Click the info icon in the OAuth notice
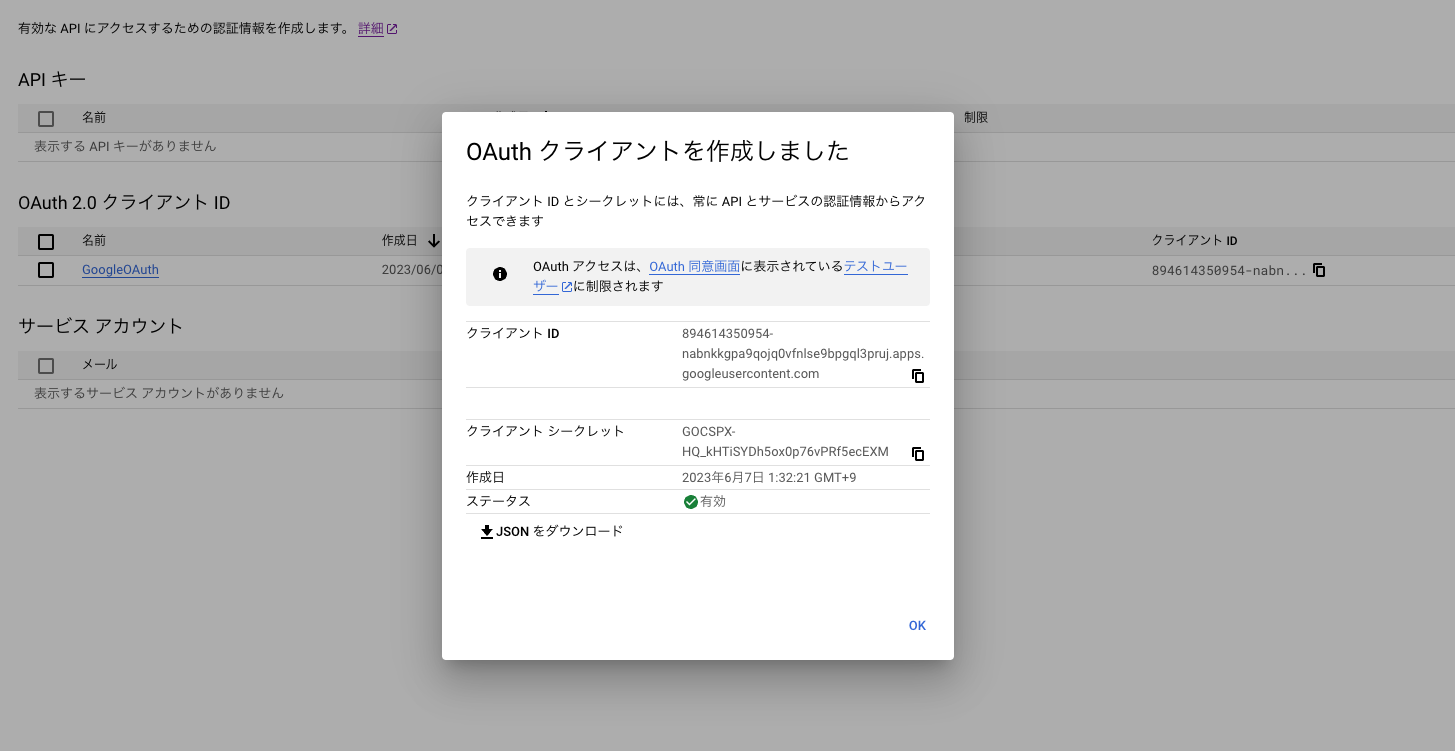The height and width of the screenshot is (751, 1455). [x=500, y=274]
